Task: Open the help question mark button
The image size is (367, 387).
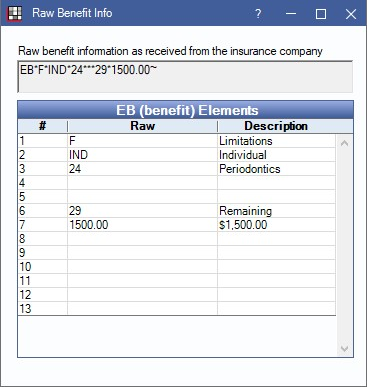Action: tap(258, 14)
